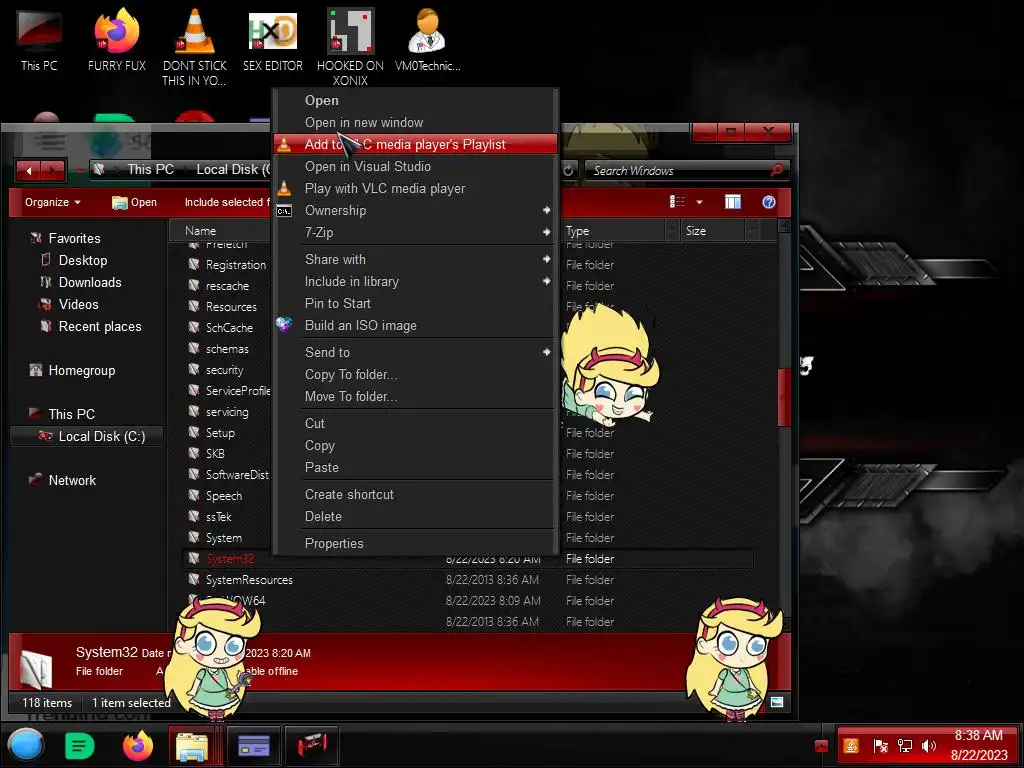The height and width of the screenshot is (768, 1024).
Task: Open the VLC cone desktop shortcut
Action: [x=195, y=46]
